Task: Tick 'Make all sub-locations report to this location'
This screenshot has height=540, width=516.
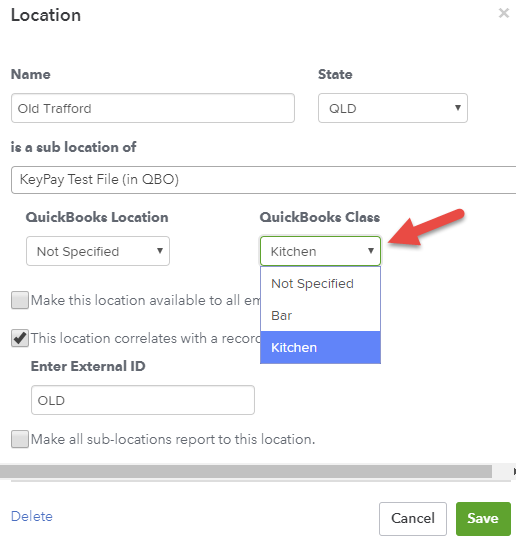Action: pos(20,439)
